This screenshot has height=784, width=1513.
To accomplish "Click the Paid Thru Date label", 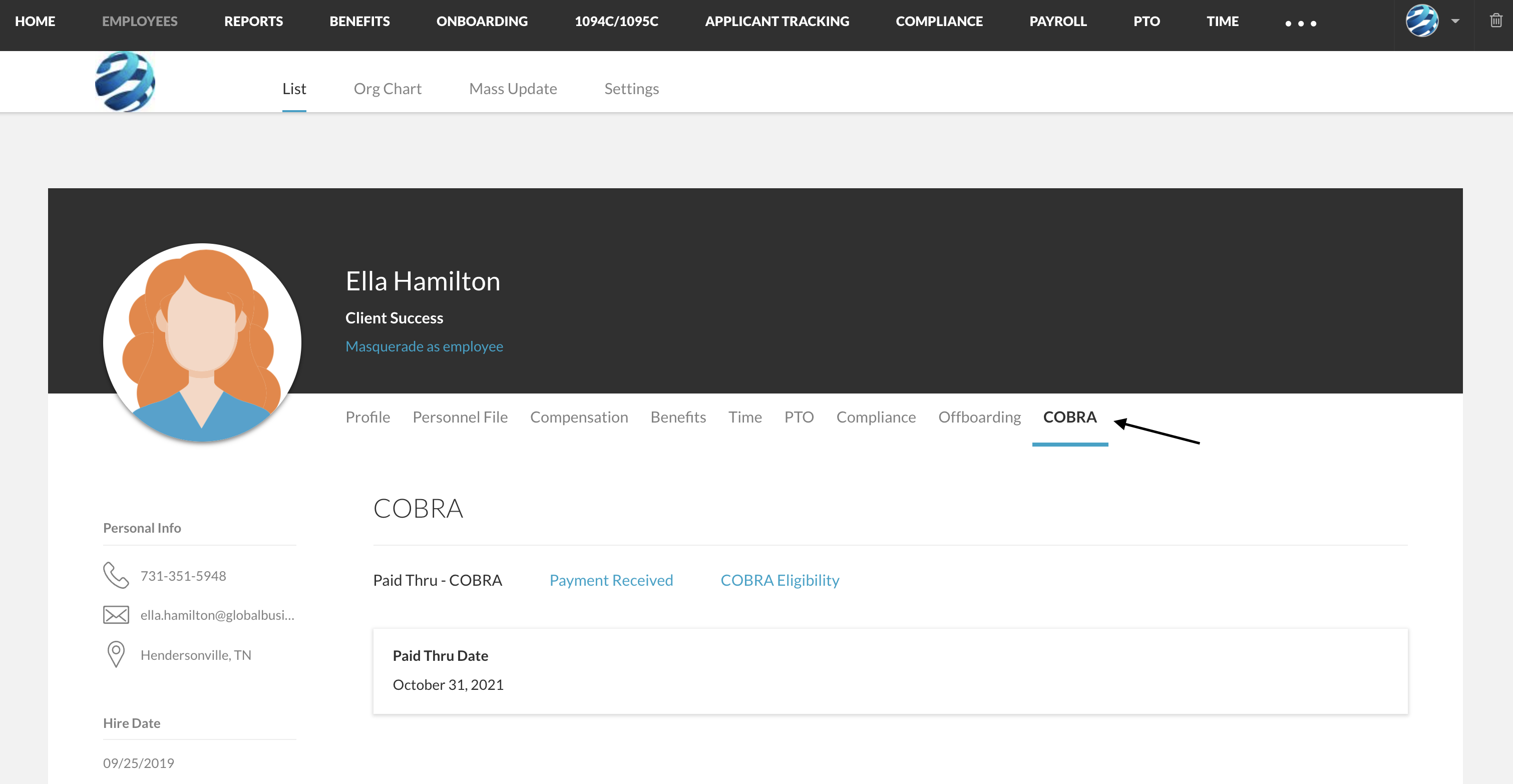I will click(441, 655).
